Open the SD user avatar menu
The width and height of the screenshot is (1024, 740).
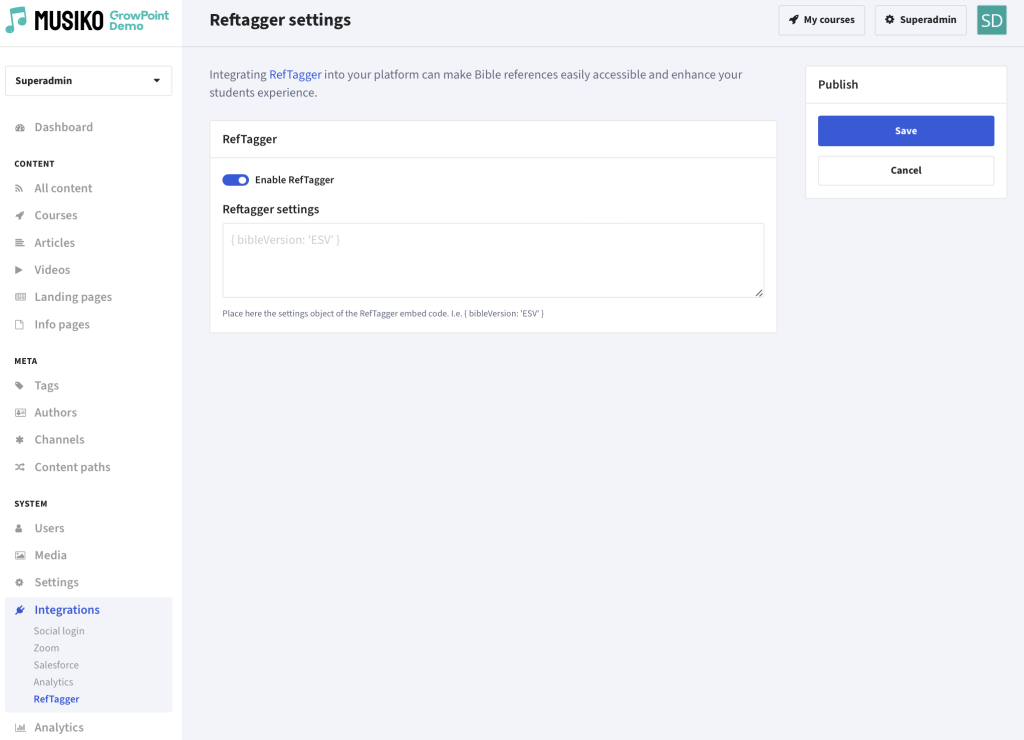[x=991, y=20]
